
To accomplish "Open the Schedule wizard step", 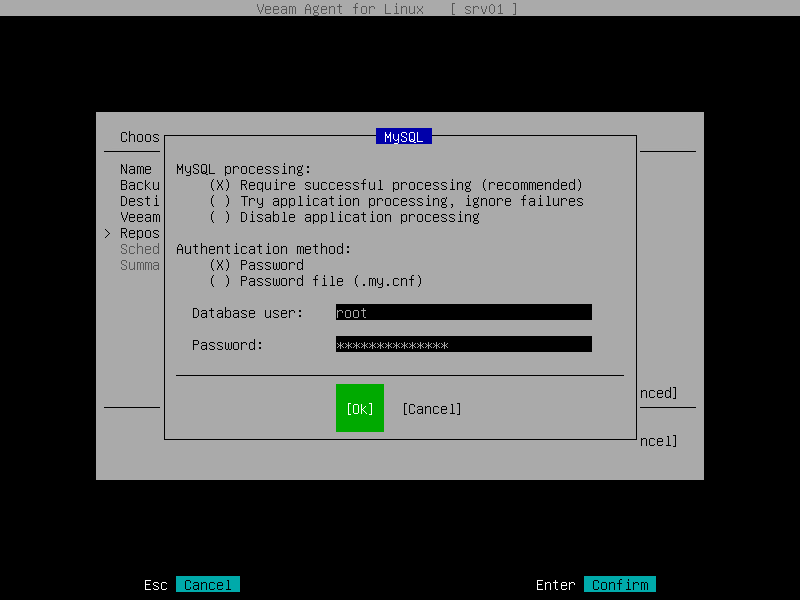I will tap(140, 249).
